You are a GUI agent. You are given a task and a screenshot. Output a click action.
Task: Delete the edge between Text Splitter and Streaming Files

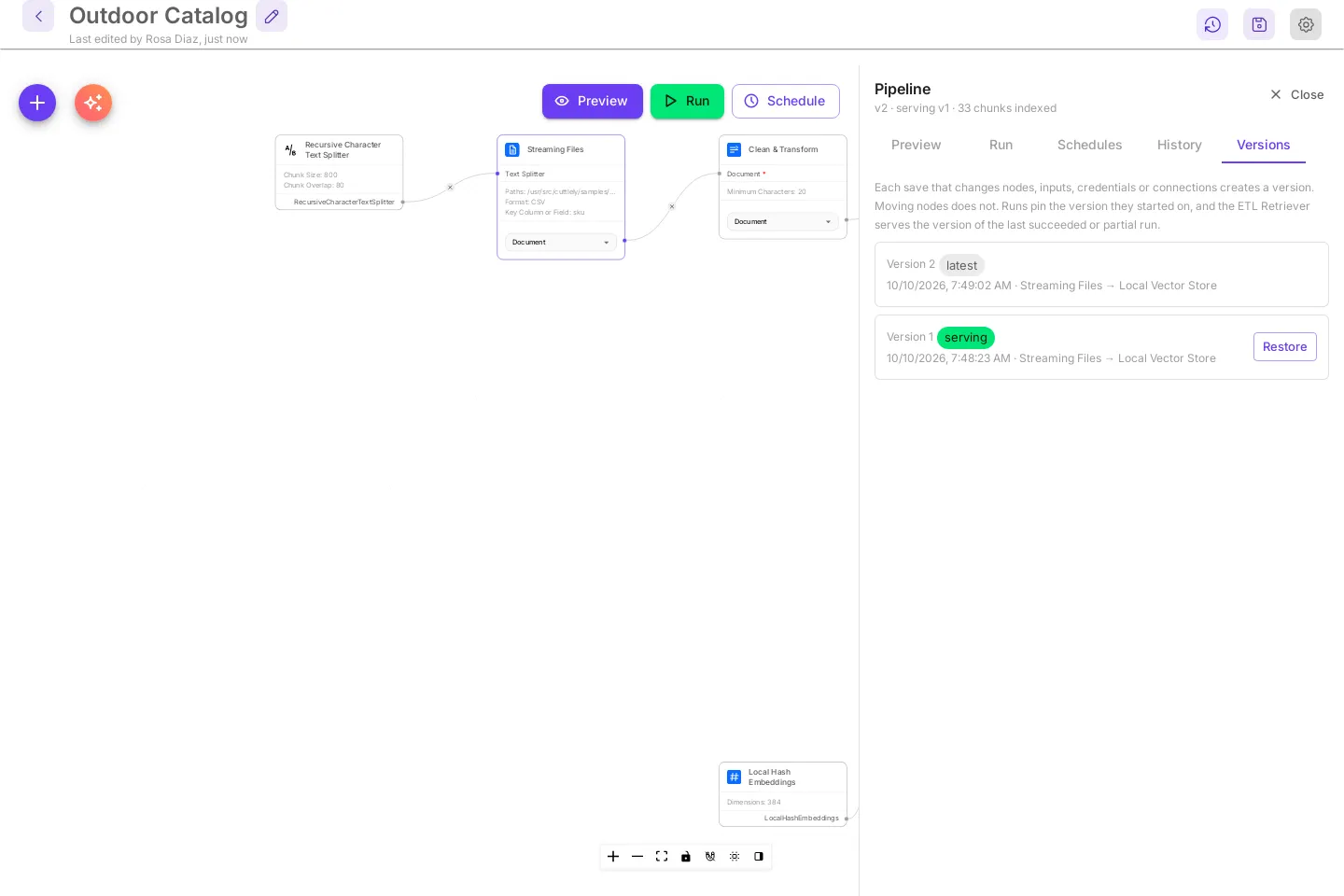[x=450, y=188]
